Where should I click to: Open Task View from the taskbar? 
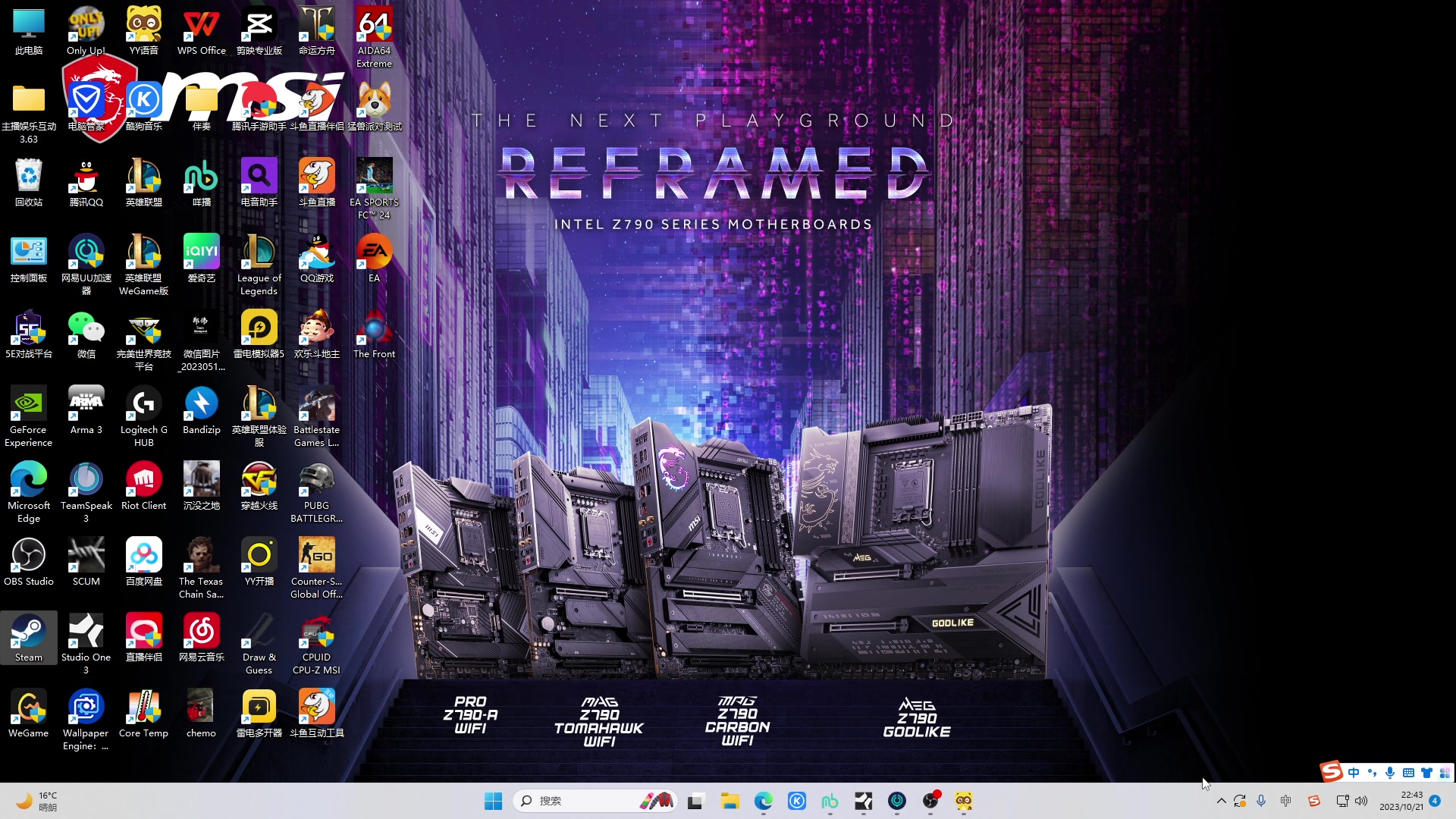[x=695, y=801]
